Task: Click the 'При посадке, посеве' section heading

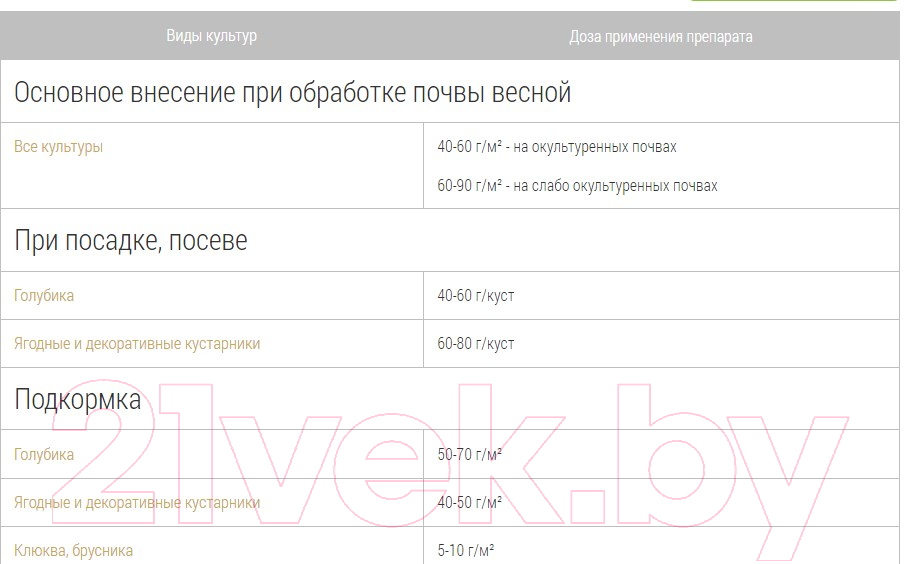Action: point(130,240)
